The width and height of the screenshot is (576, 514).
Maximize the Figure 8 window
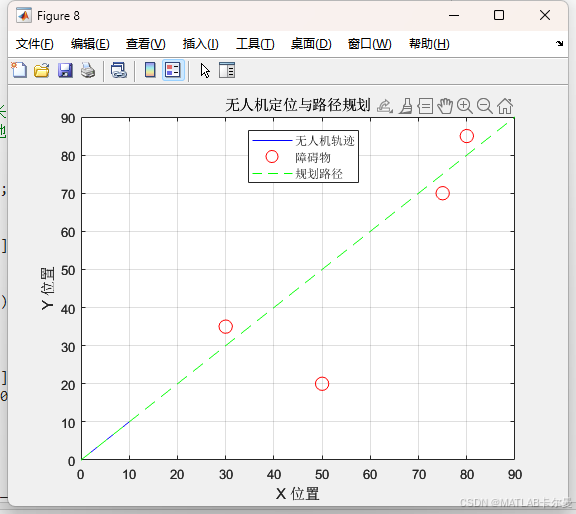pos(499,15)
